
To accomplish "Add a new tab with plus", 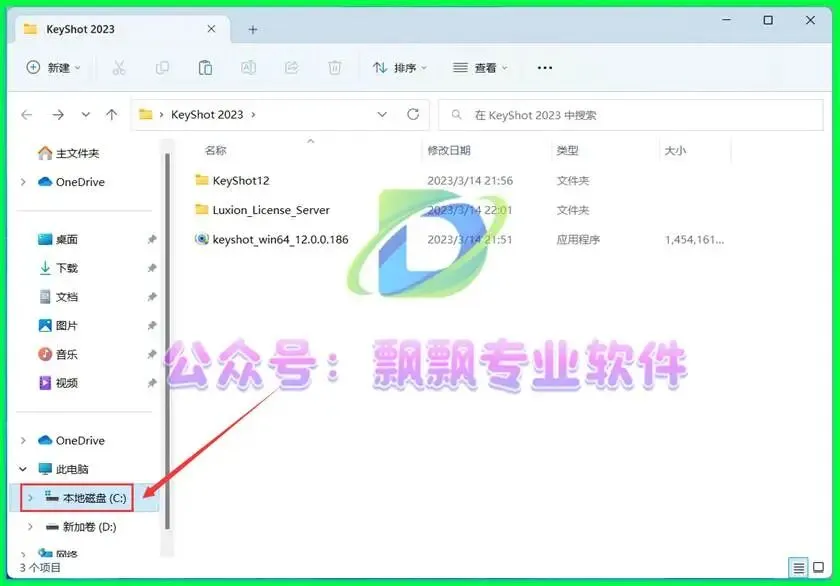I will 253,29.
